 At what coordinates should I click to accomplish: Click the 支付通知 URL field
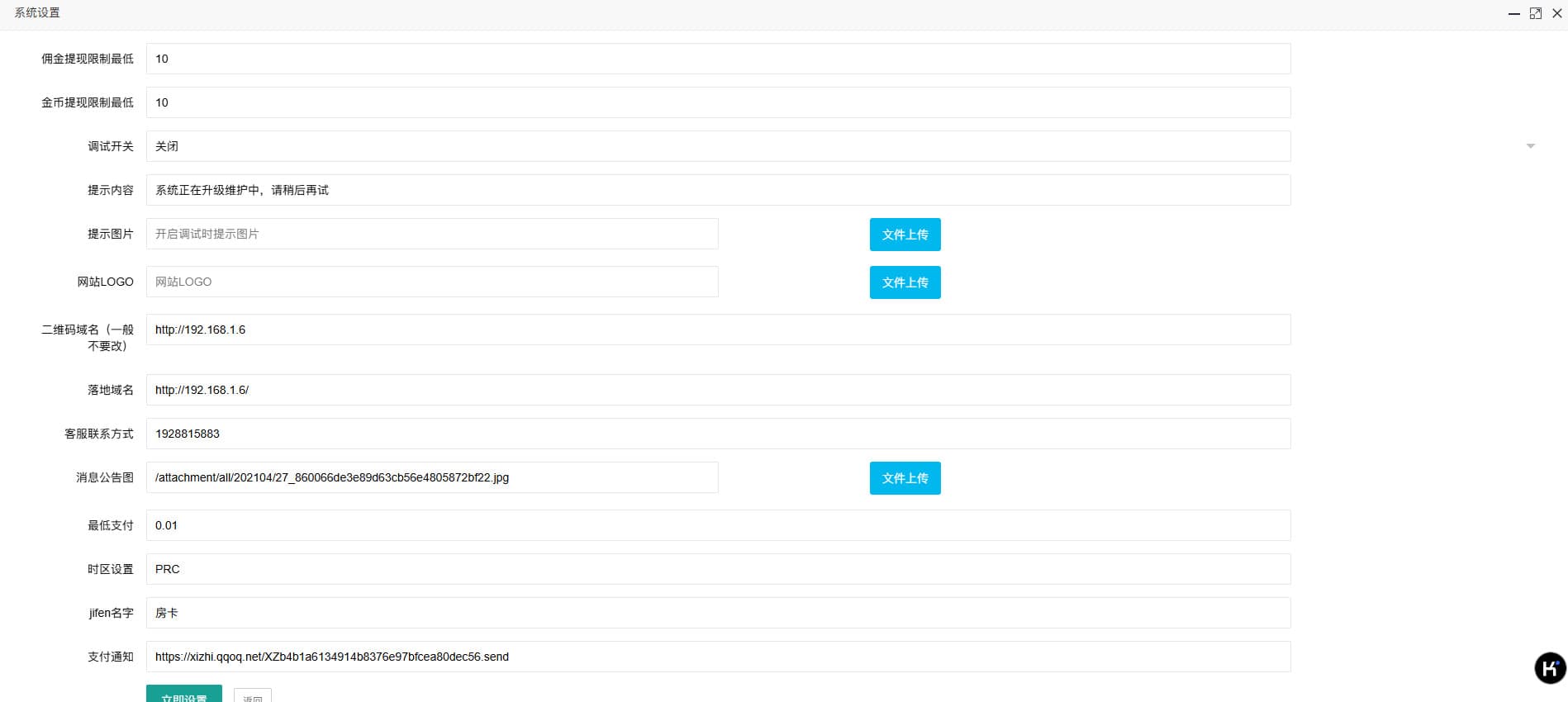[x=717, y=657]
